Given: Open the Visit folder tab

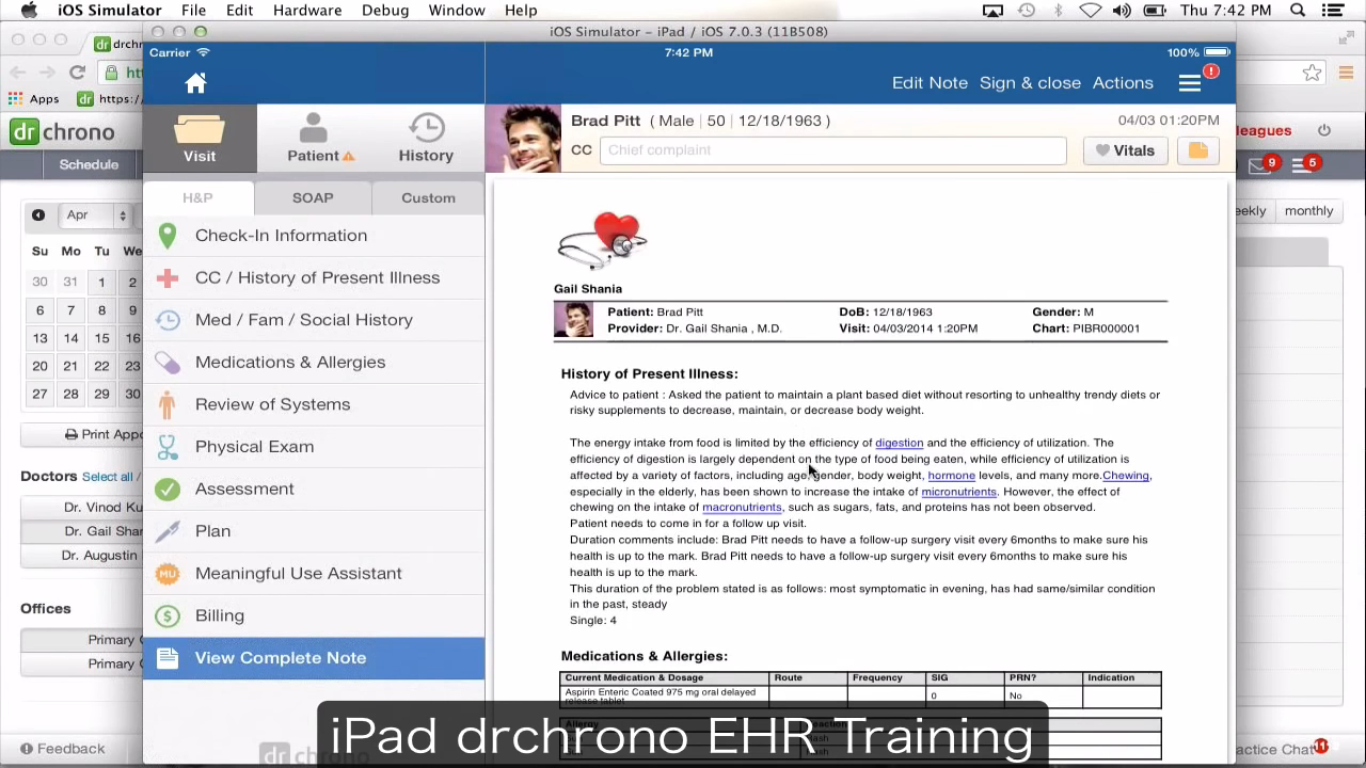Looking at the screenshot, I should pyautogui.click(x=200, y=139).
